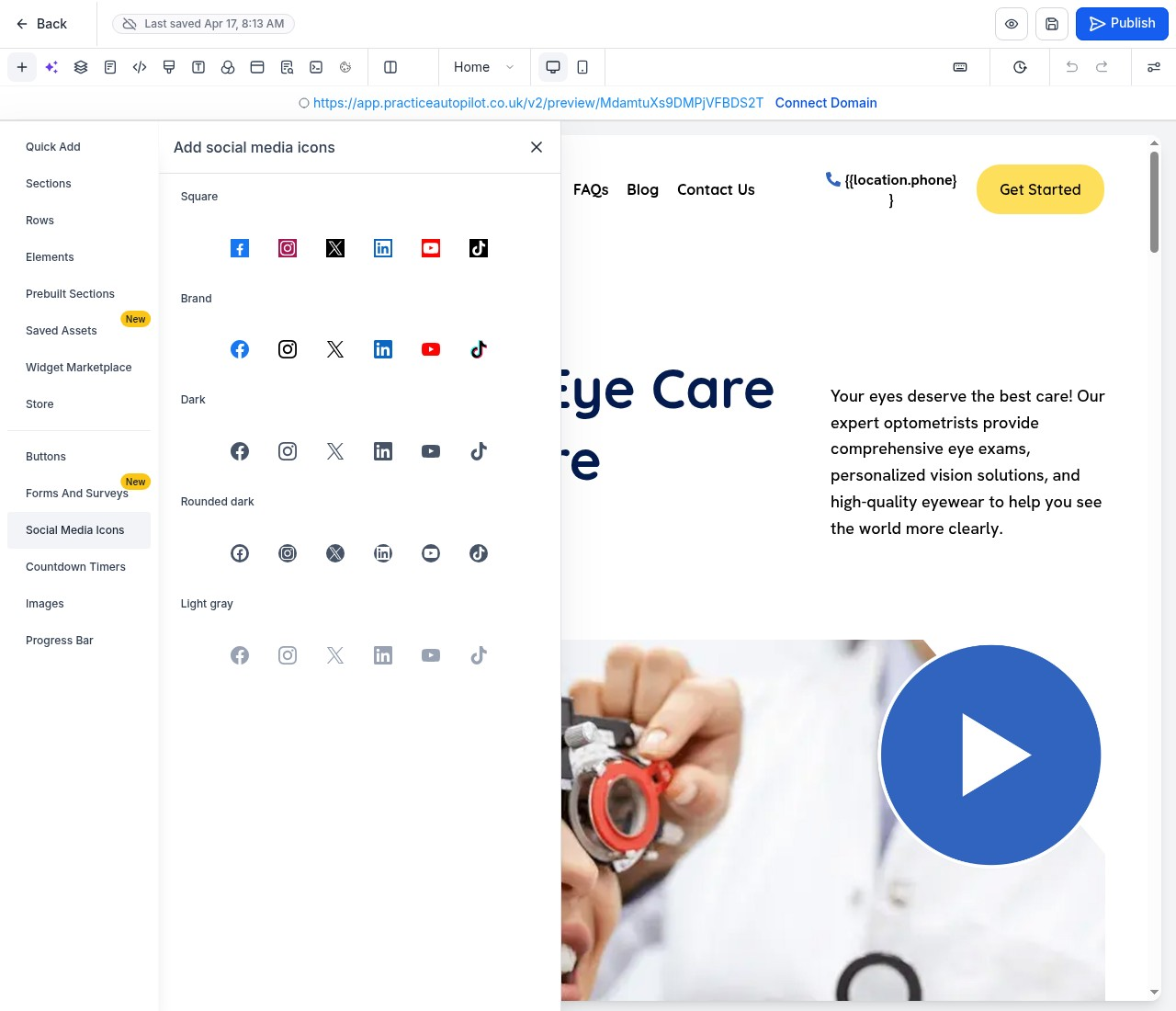This screenshot has width=1176, height=1011.
Task: Open the cookie consent icon
Action: coord(345,67)
